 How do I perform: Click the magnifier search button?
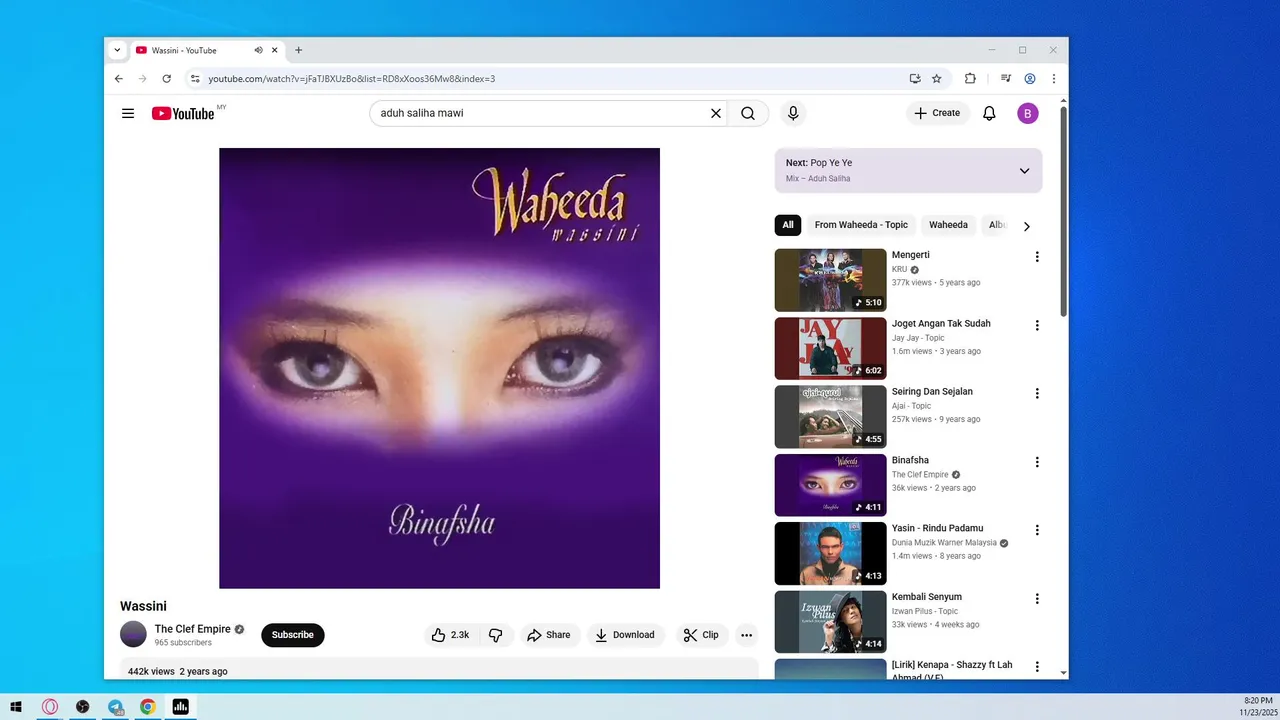tap(748, 113)
